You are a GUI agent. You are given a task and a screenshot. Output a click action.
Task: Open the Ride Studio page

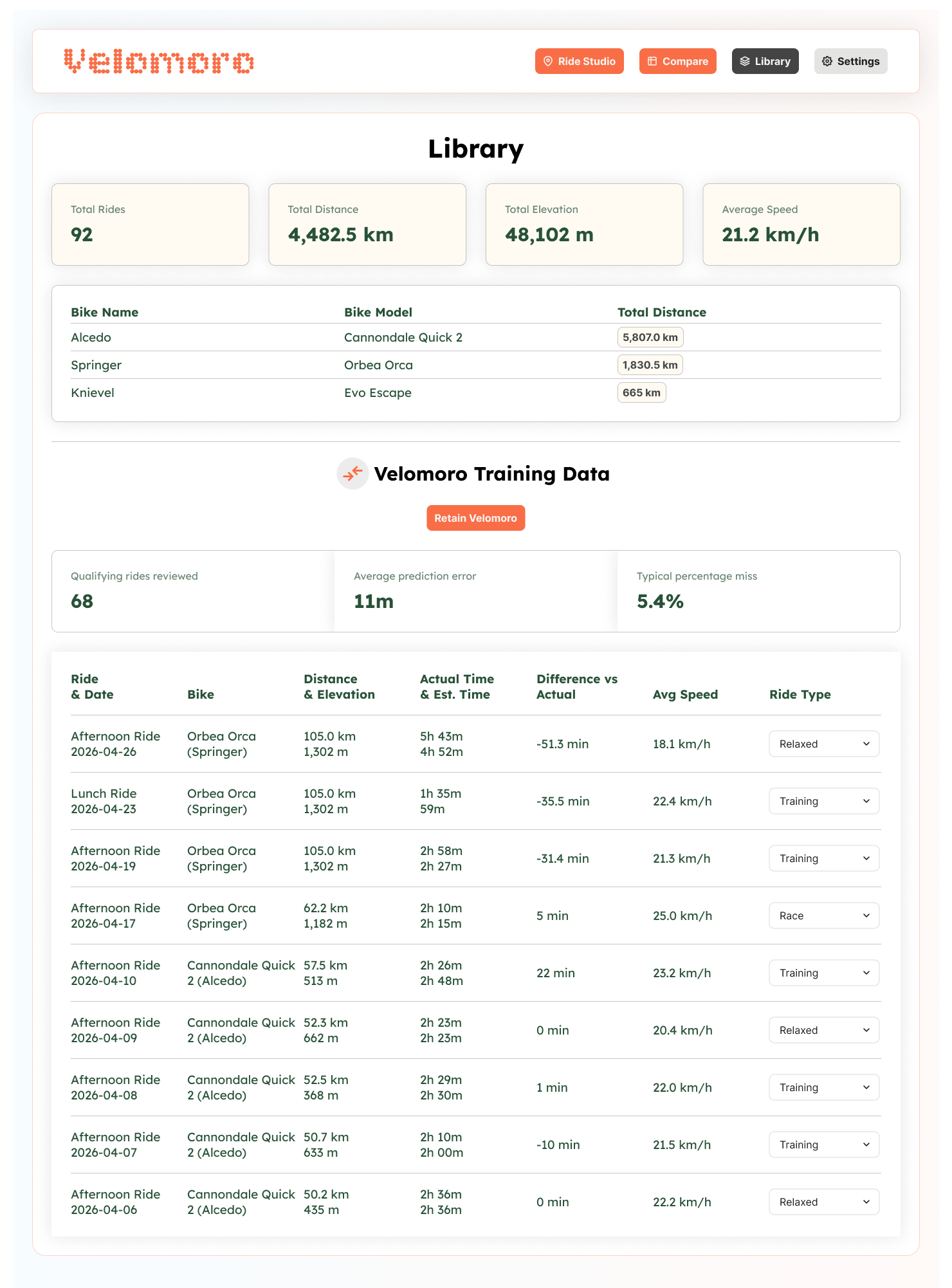tap(579, 61)
